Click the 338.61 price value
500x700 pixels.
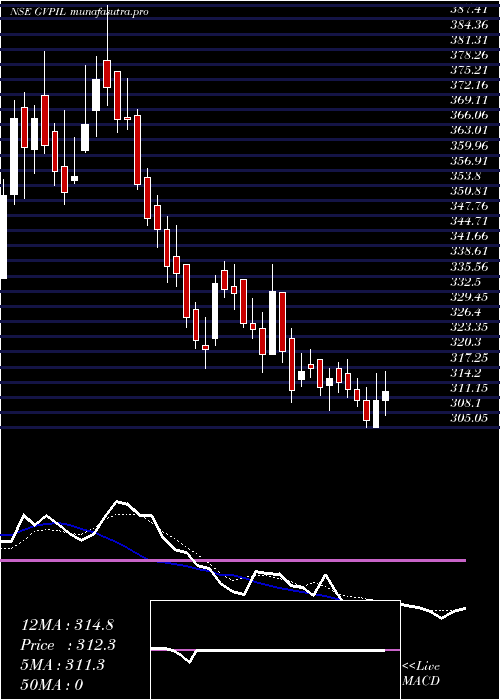(x=467, y=252)
